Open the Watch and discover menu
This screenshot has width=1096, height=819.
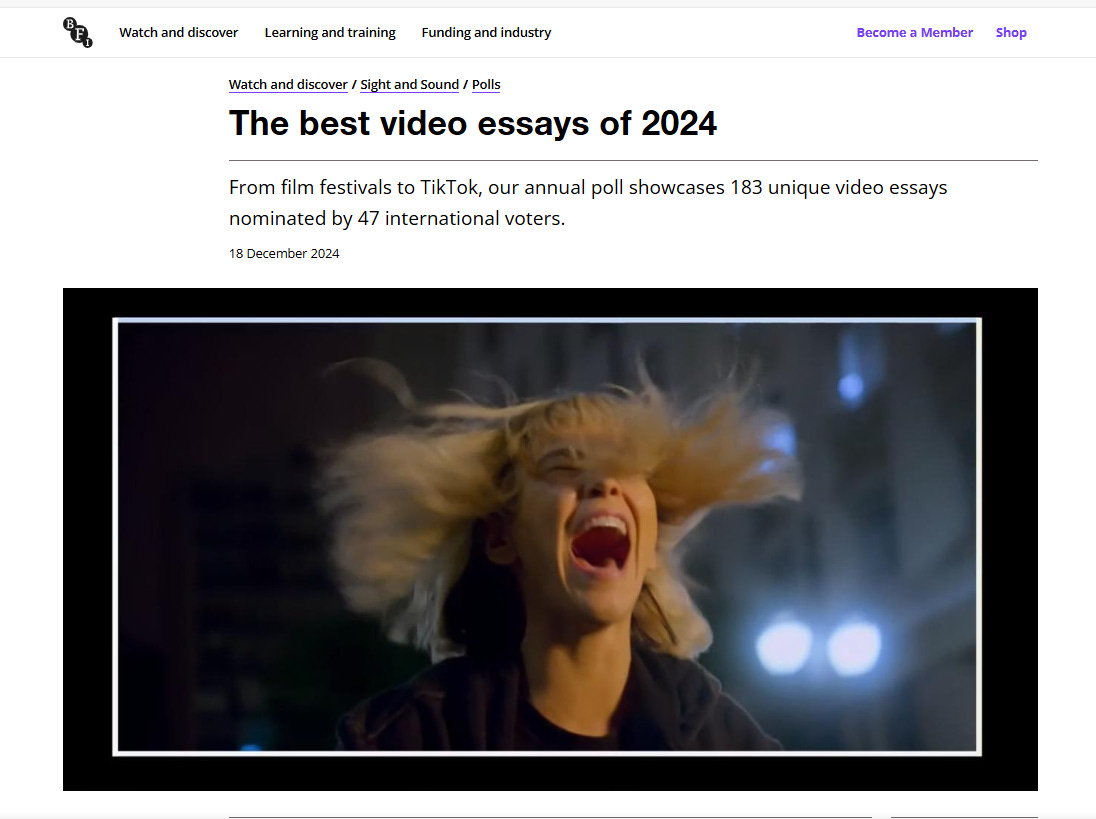click(x=178, y=32)
